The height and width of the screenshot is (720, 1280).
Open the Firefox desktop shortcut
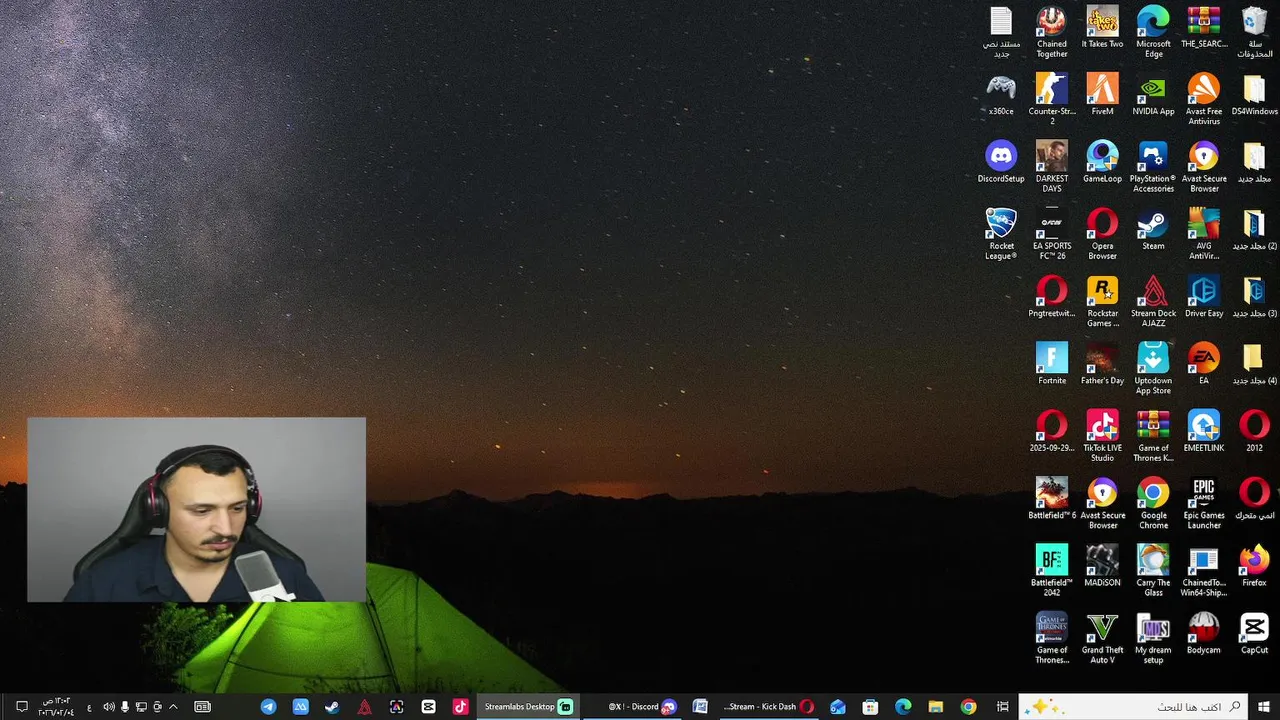pyautogui.click(x=1254, y=566)
